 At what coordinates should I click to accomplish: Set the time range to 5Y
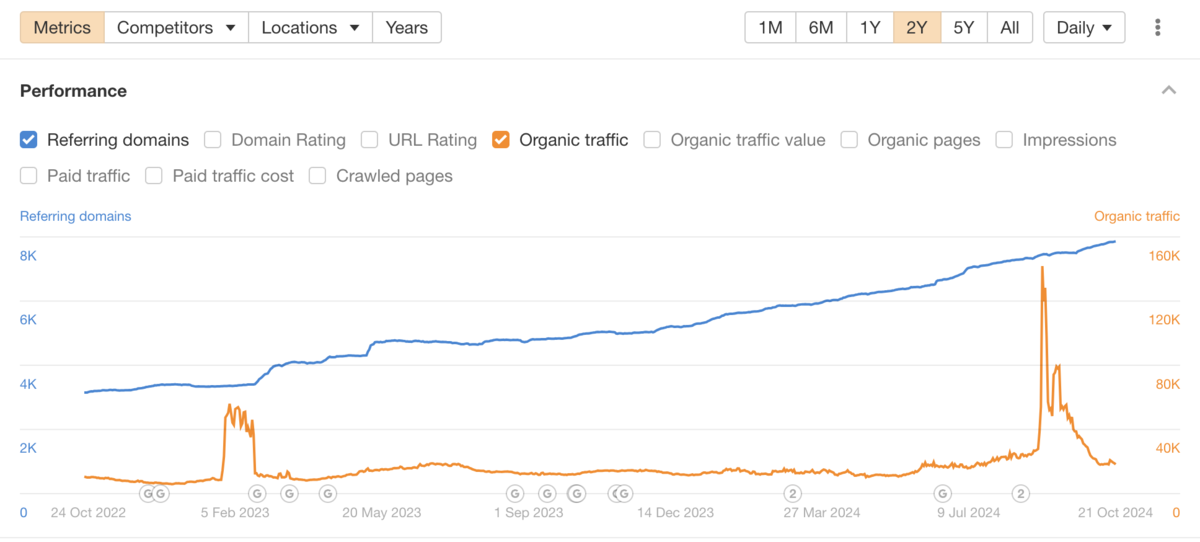[963, 28]
